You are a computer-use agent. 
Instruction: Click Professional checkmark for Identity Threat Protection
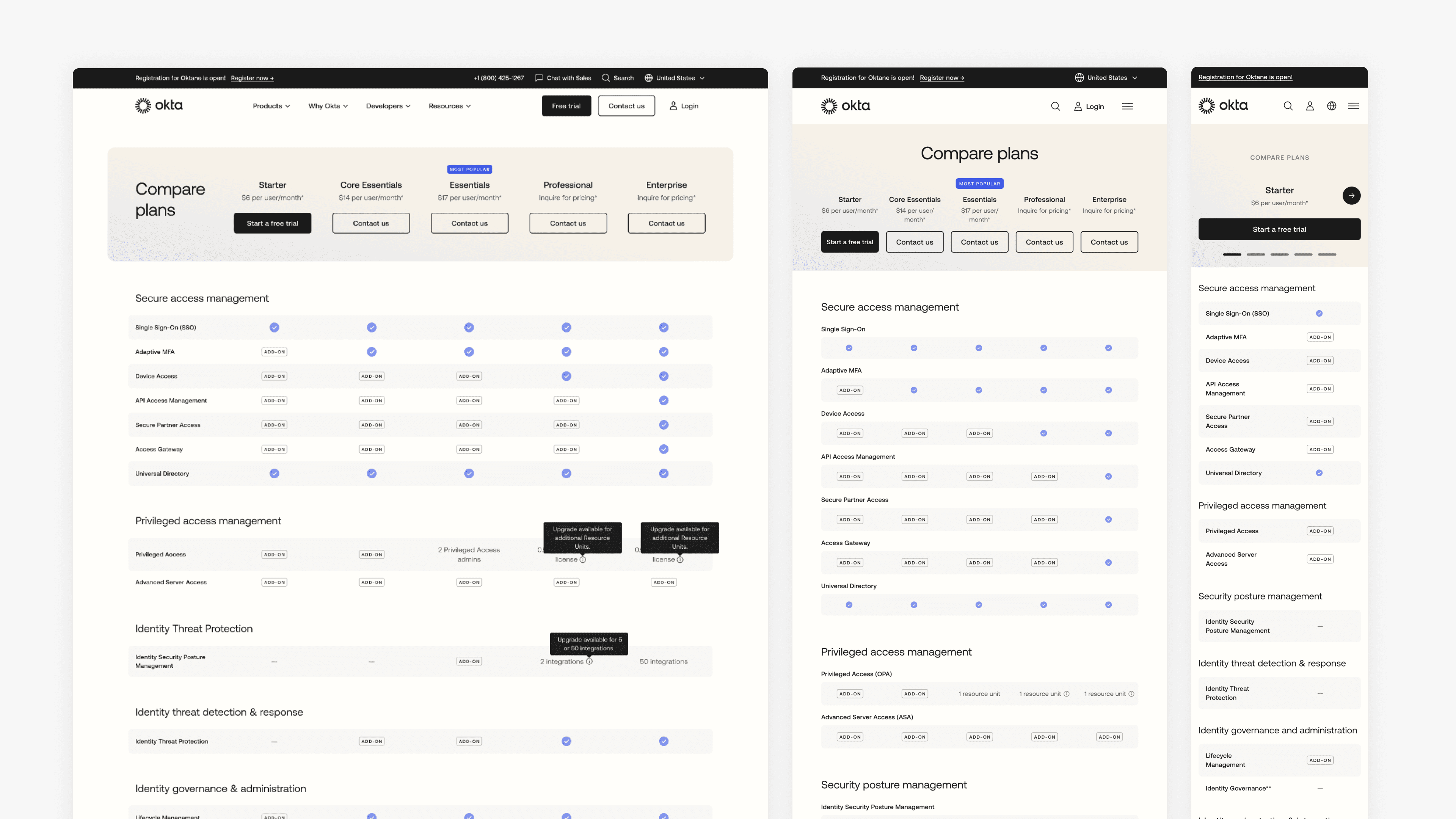click(x=566, y=741)
